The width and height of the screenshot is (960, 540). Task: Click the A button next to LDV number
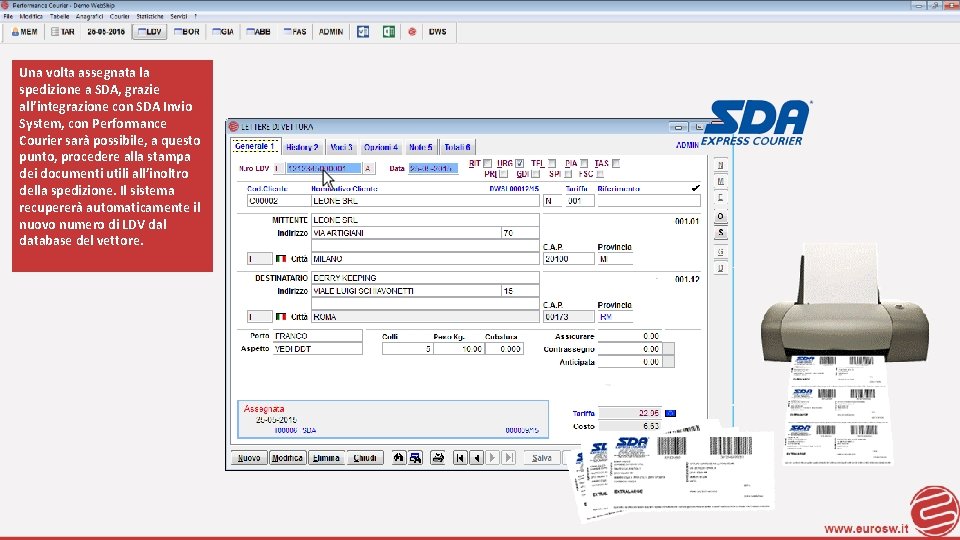tap(368, 168)
